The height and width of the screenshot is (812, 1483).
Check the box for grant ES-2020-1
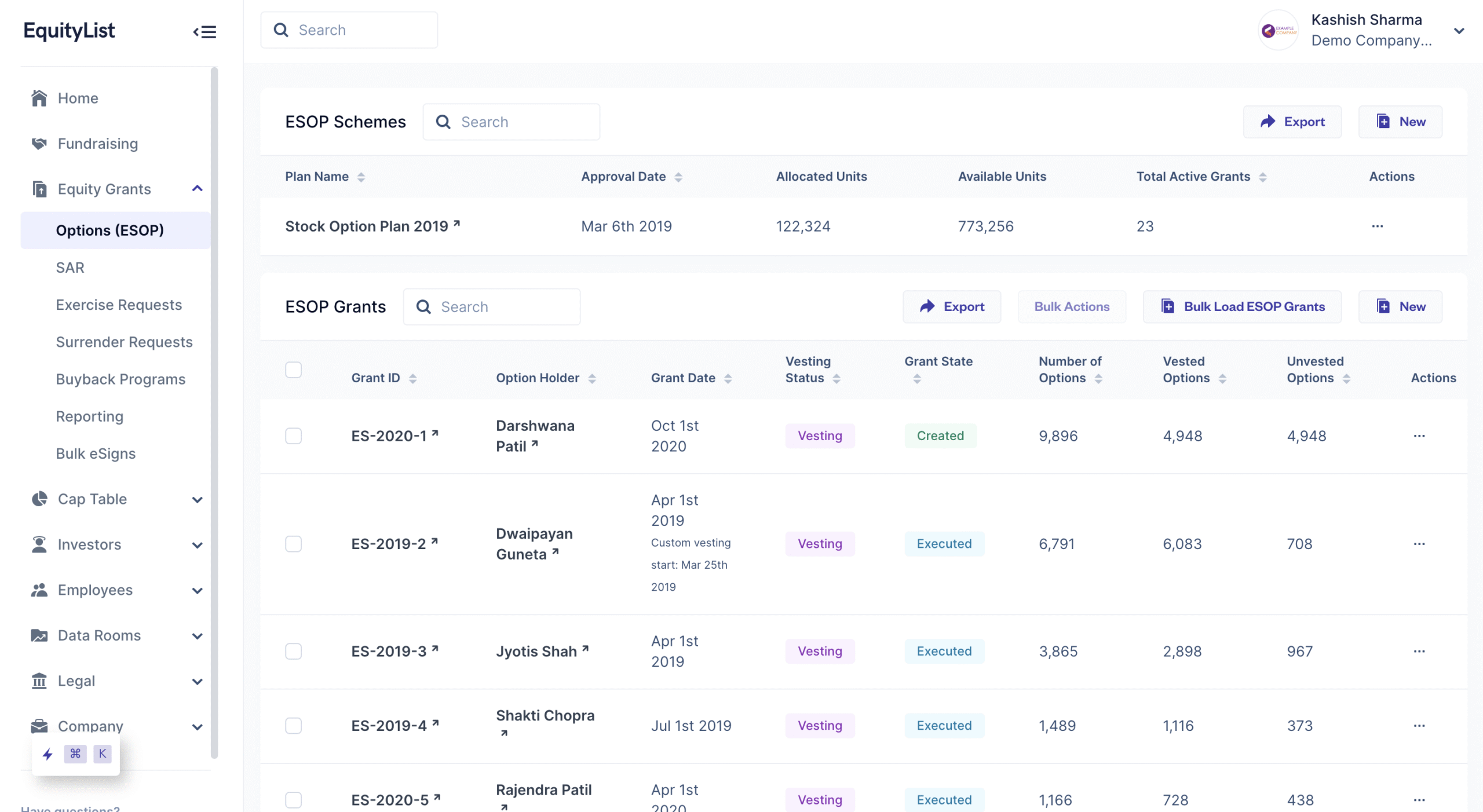(293, 436)
